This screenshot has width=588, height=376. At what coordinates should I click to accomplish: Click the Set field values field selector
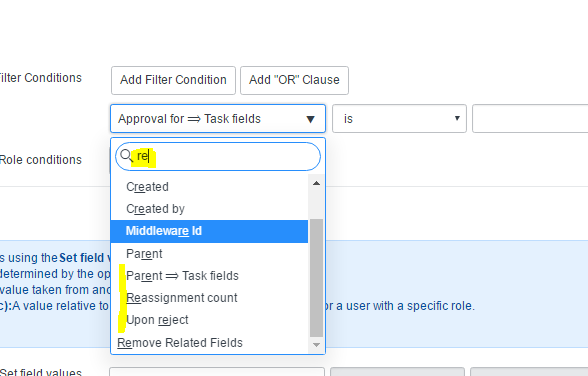217,372
